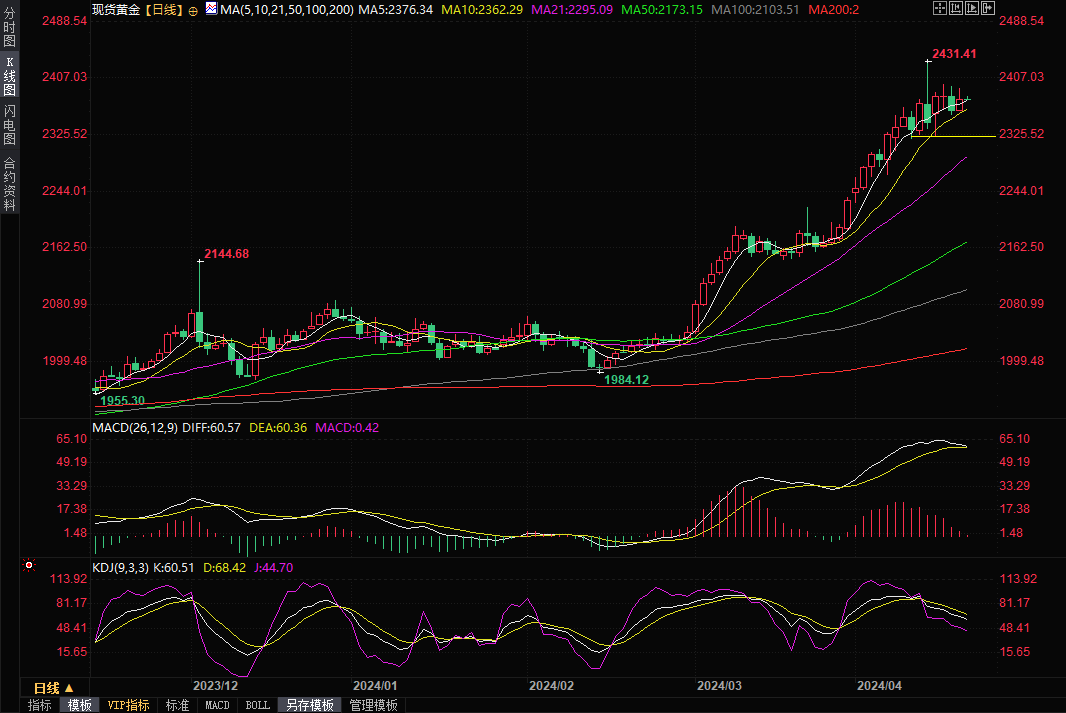Open the 日线 period selector
Image resolution: width=1066 pixels, height=713 pixels.
(54, 688)
